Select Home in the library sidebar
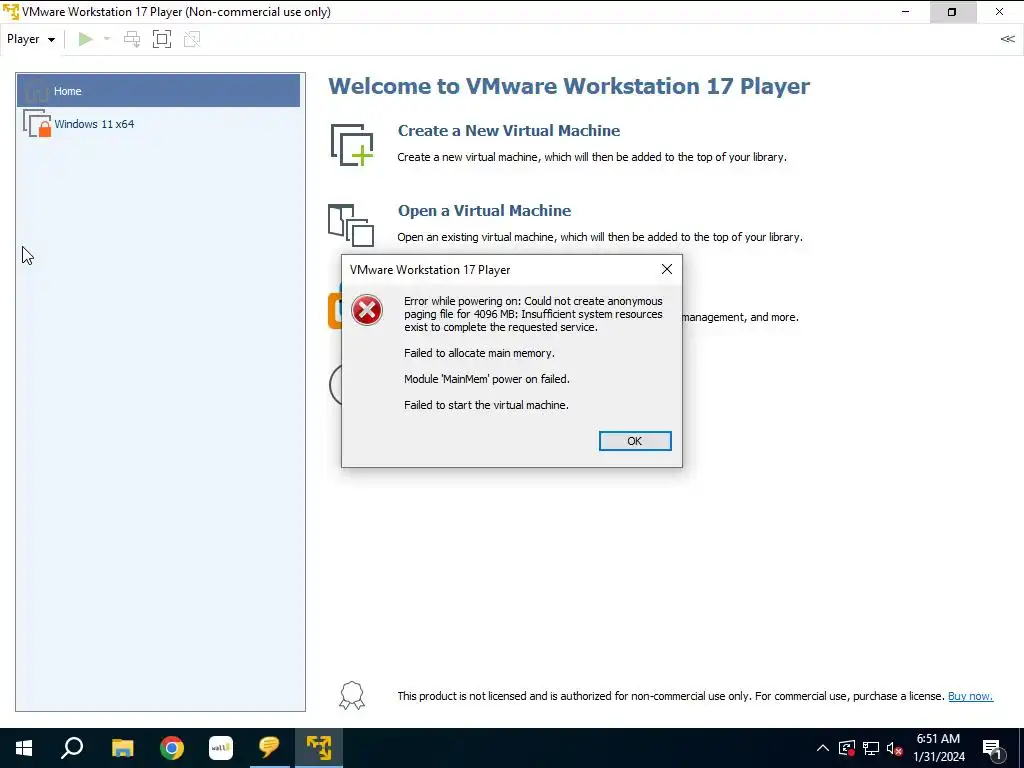 coord(158,91)
